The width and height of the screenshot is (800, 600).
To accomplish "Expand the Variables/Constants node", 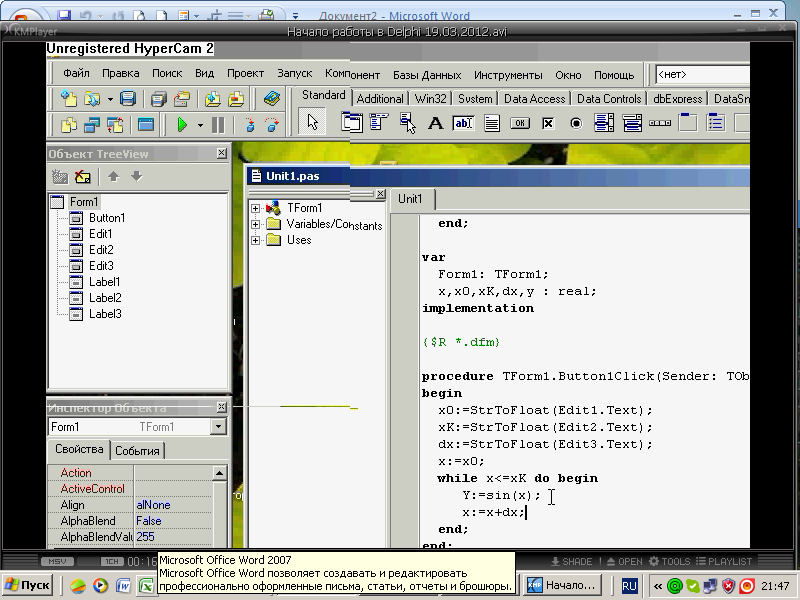I will 255,224.
